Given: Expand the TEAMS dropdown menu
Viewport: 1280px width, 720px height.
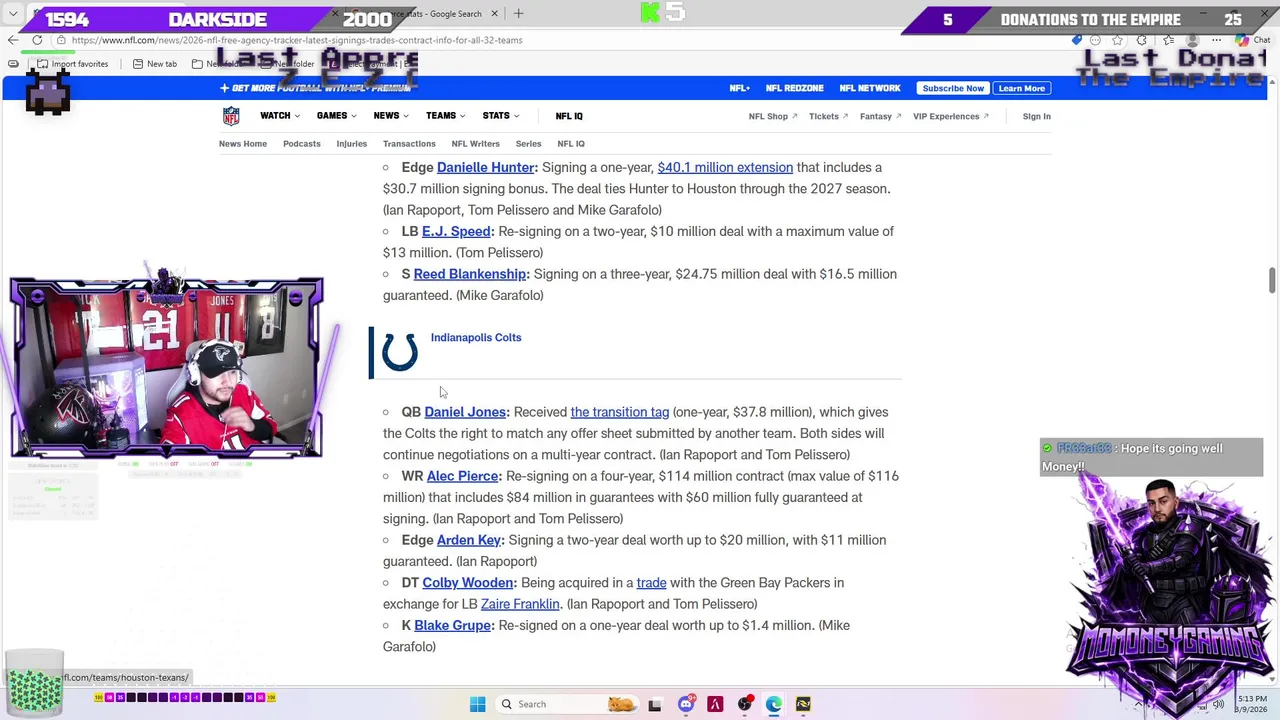Looking at the screenshot, I should click(446, 116).
